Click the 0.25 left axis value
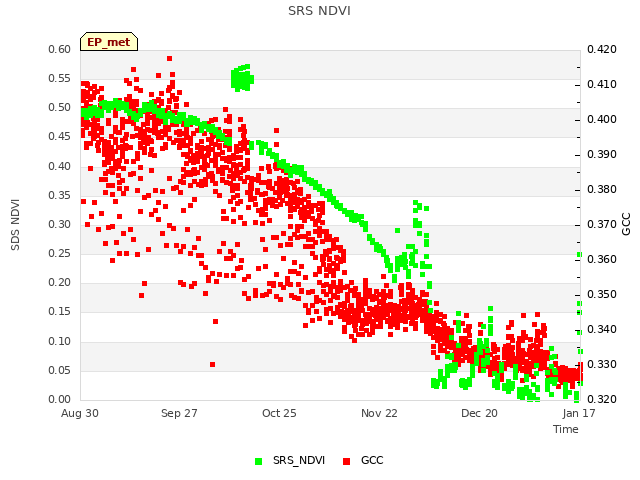 60,253
